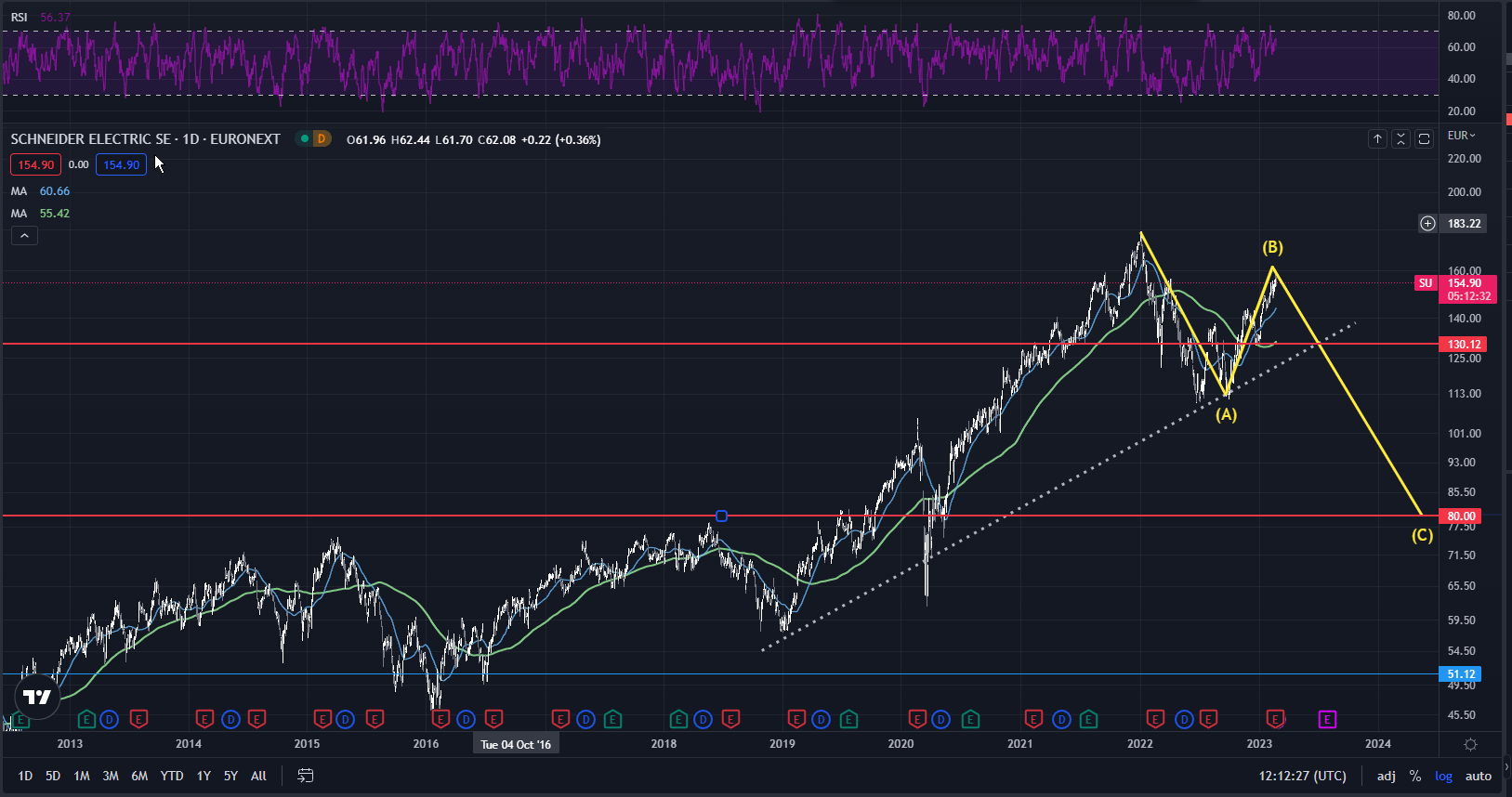Select the 3M date range
Screen dimensions: 1512x797
click(x=111, y=776)
